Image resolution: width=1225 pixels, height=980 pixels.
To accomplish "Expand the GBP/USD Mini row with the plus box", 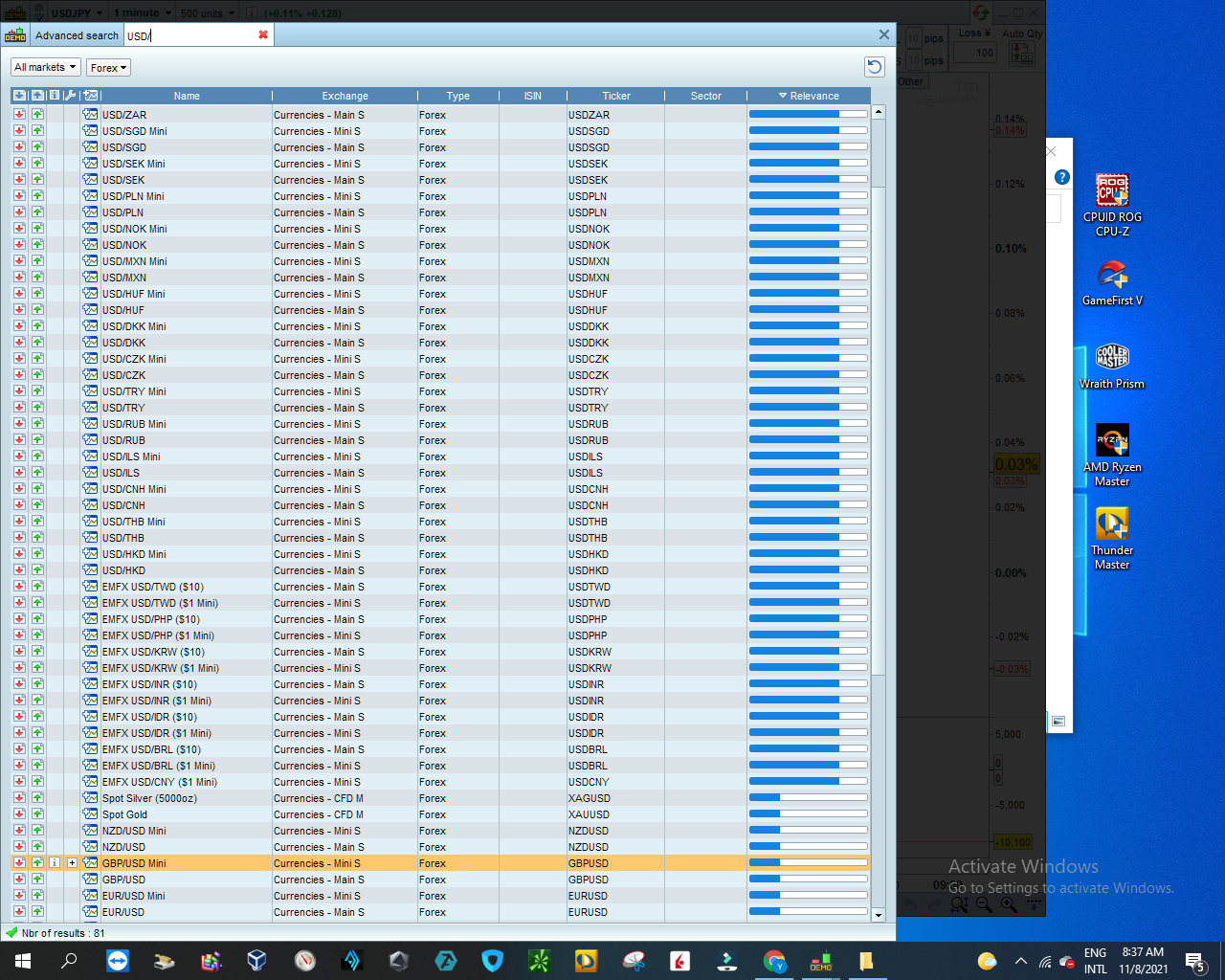I will pyautogui.click(x=72, y=862).
